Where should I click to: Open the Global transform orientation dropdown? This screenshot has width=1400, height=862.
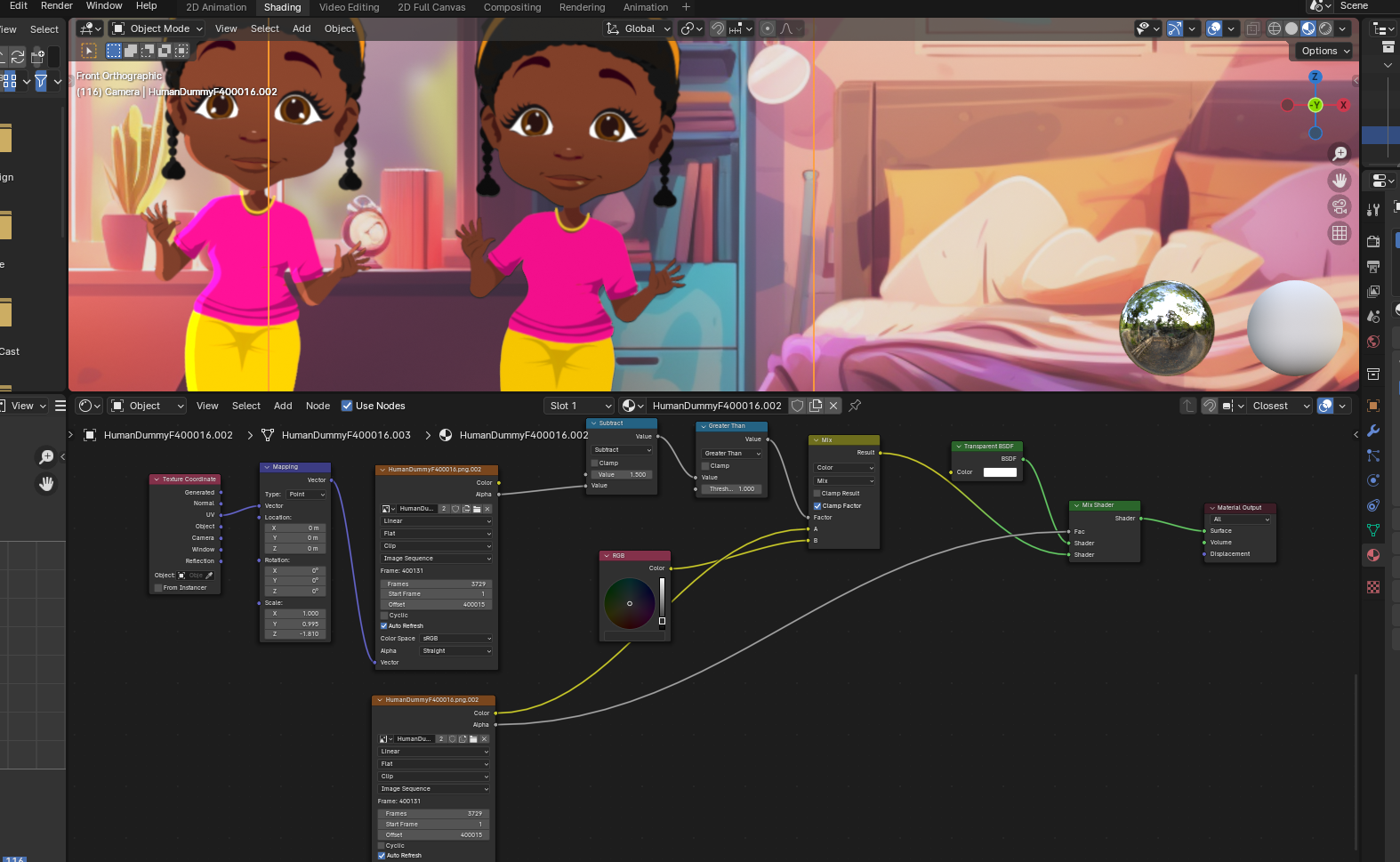(637, 28)
